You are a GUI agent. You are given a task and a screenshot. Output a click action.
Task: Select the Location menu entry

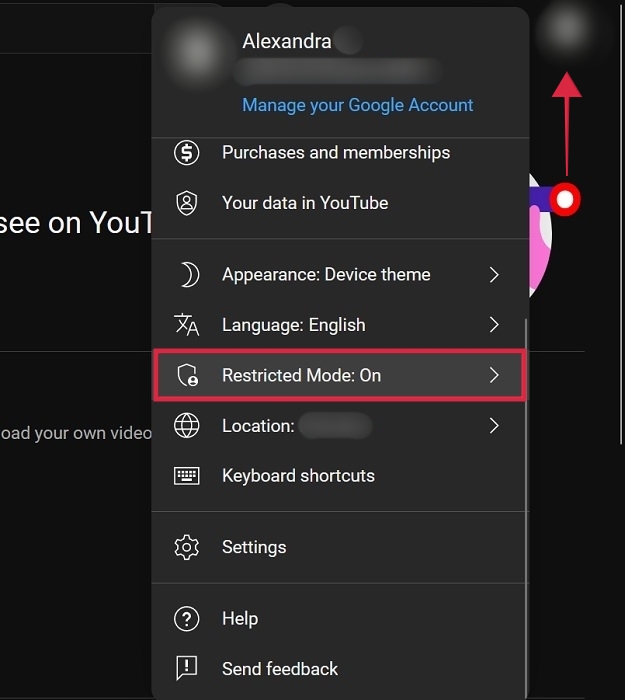[x=340, y=425]
